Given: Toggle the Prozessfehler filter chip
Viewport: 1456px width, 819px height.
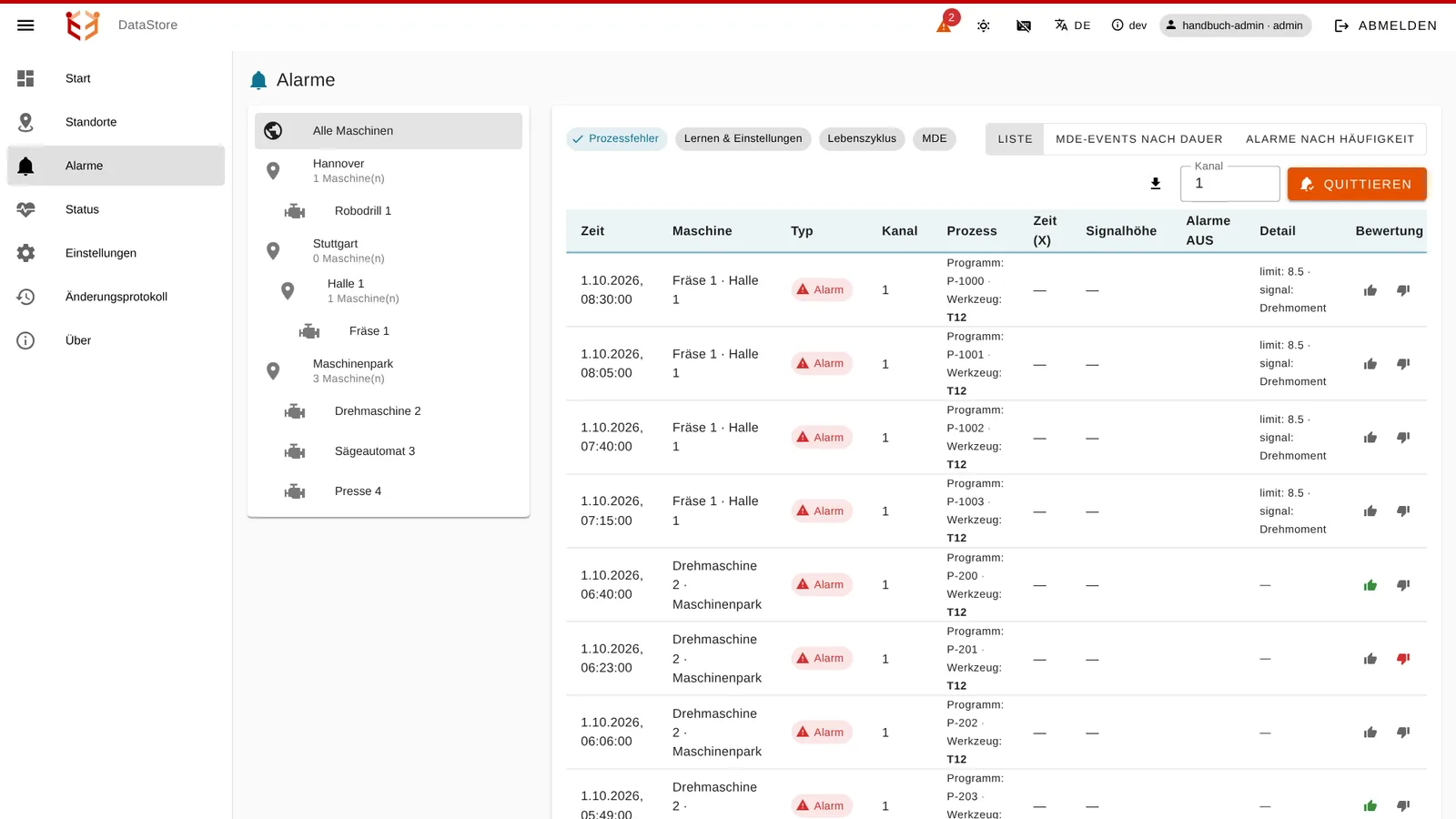Looking at the screenshot, I should tap(617, 138).
